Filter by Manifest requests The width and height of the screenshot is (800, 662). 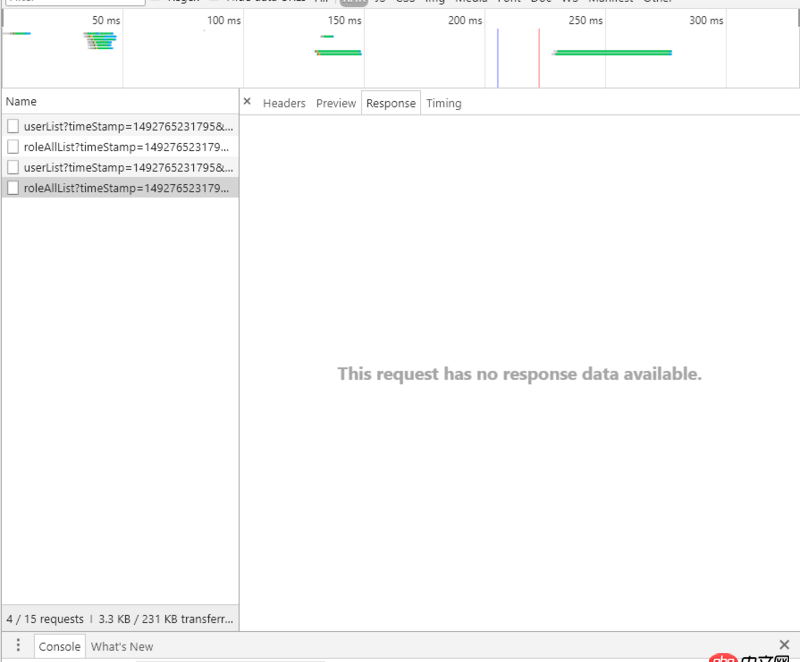tap(610, 2)
